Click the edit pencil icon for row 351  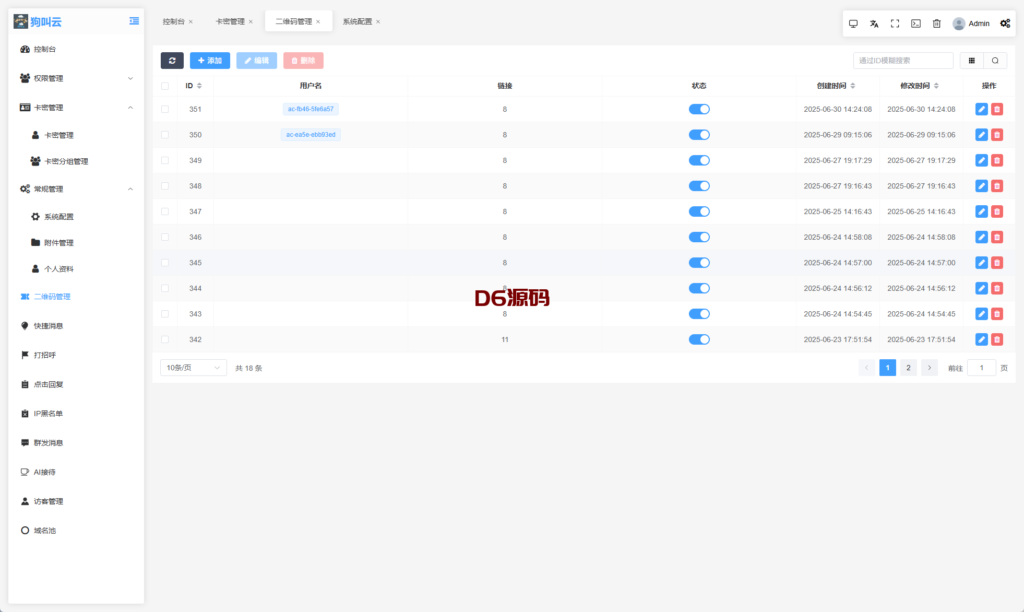tap(981, 109)
